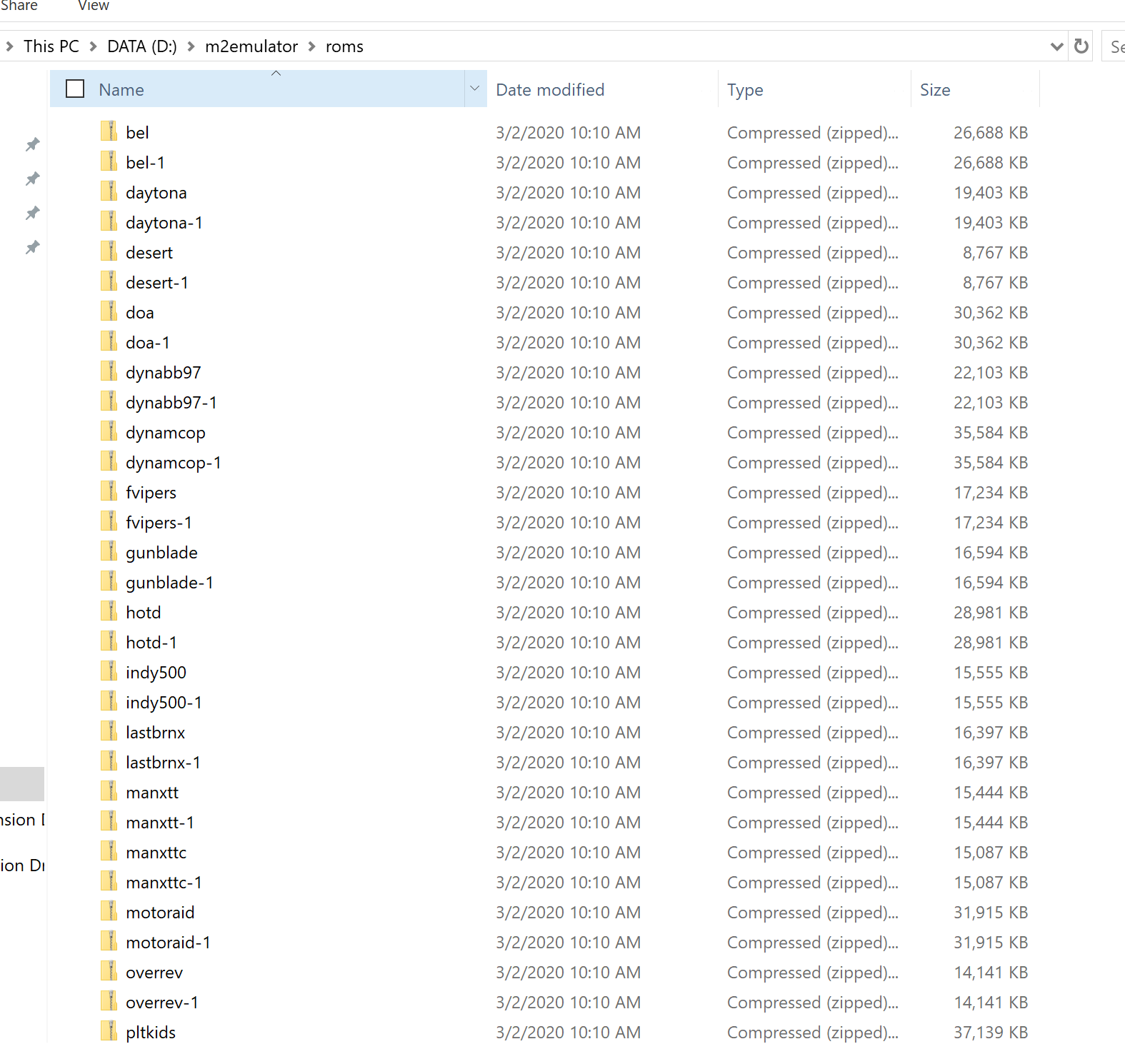
Task: Click the 37,139 KB size value
Action: [991, 1032]
